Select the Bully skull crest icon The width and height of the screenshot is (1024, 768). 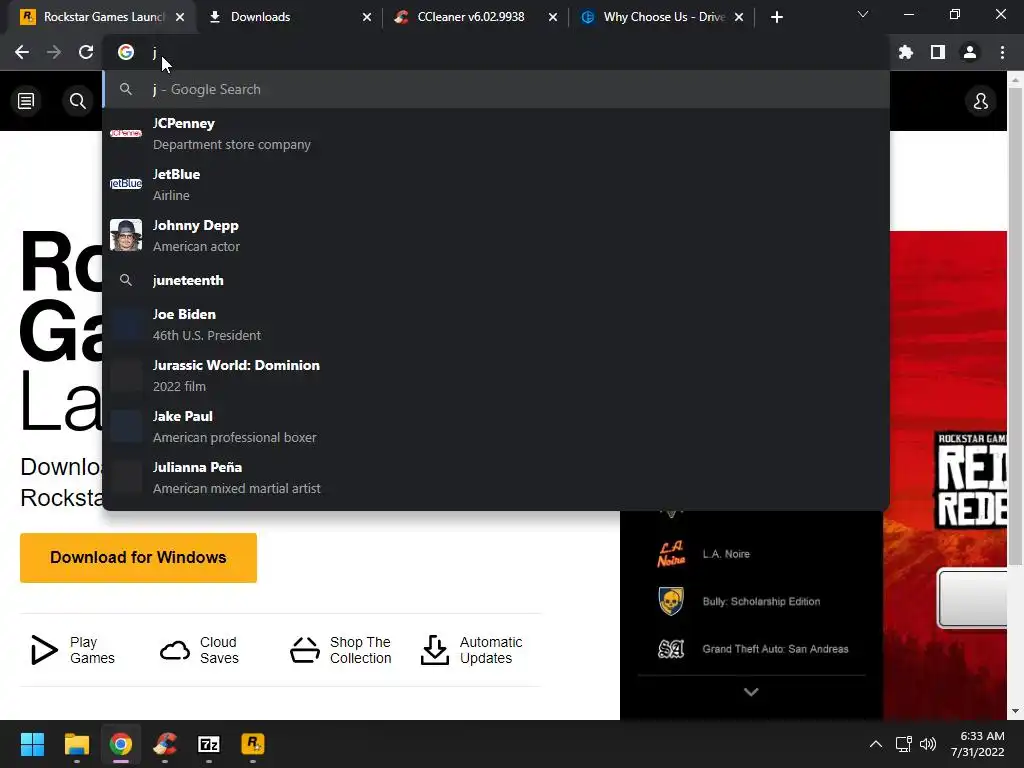671,601
